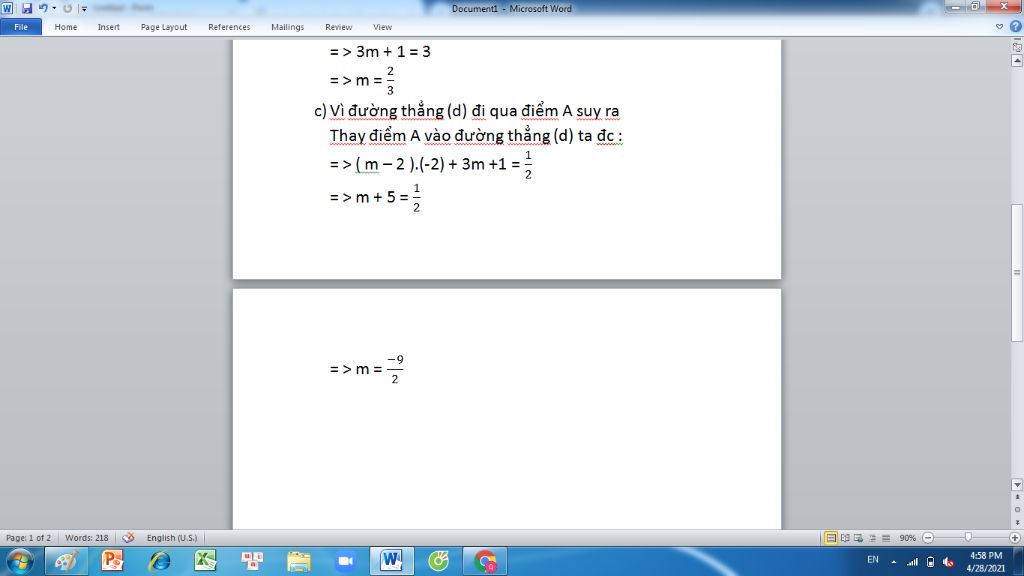Click the Redo/Repeat button
Image resolution: width=1024 pixels, height=576 pixels.
67,8
